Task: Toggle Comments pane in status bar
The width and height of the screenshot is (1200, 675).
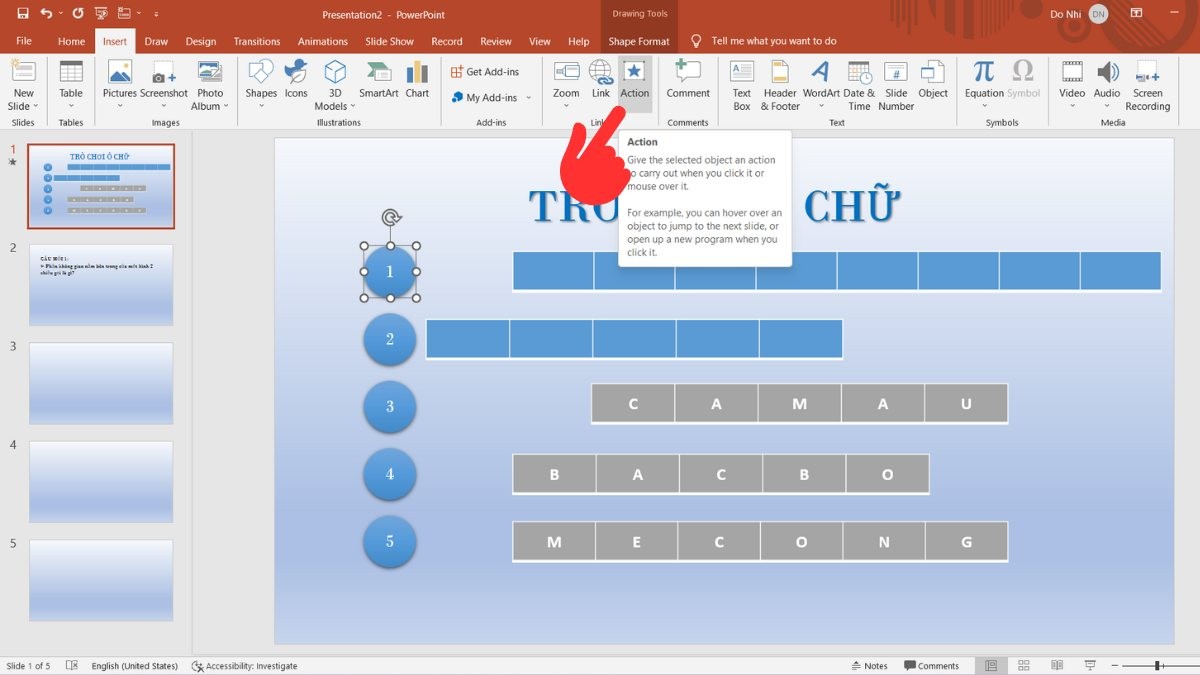Action: (931, 666)
